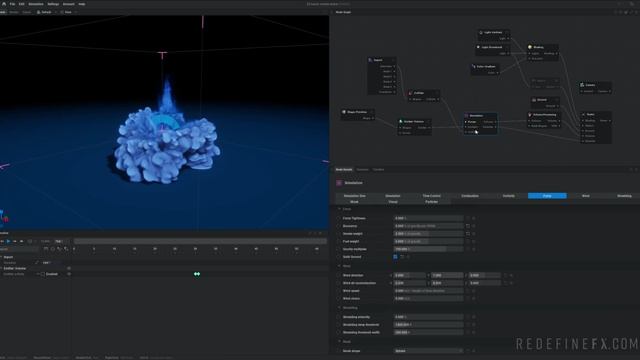640x360 pixels.
Task: Select the topmost Light node icon
Action: (481, 32)
